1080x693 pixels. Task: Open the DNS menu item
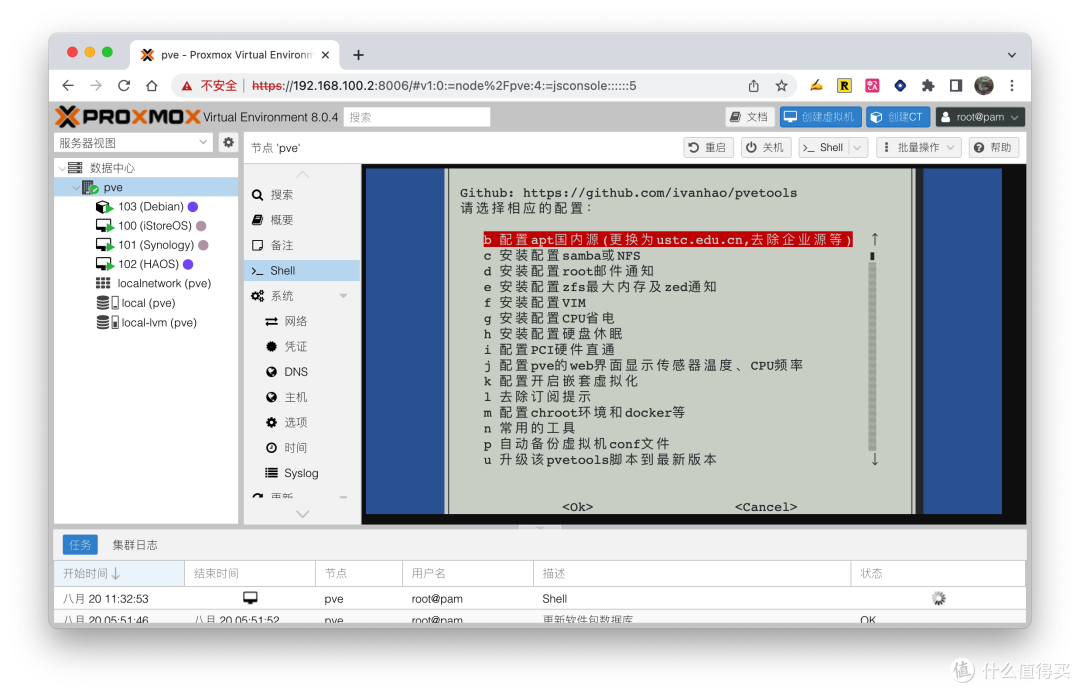click(302, 372)
